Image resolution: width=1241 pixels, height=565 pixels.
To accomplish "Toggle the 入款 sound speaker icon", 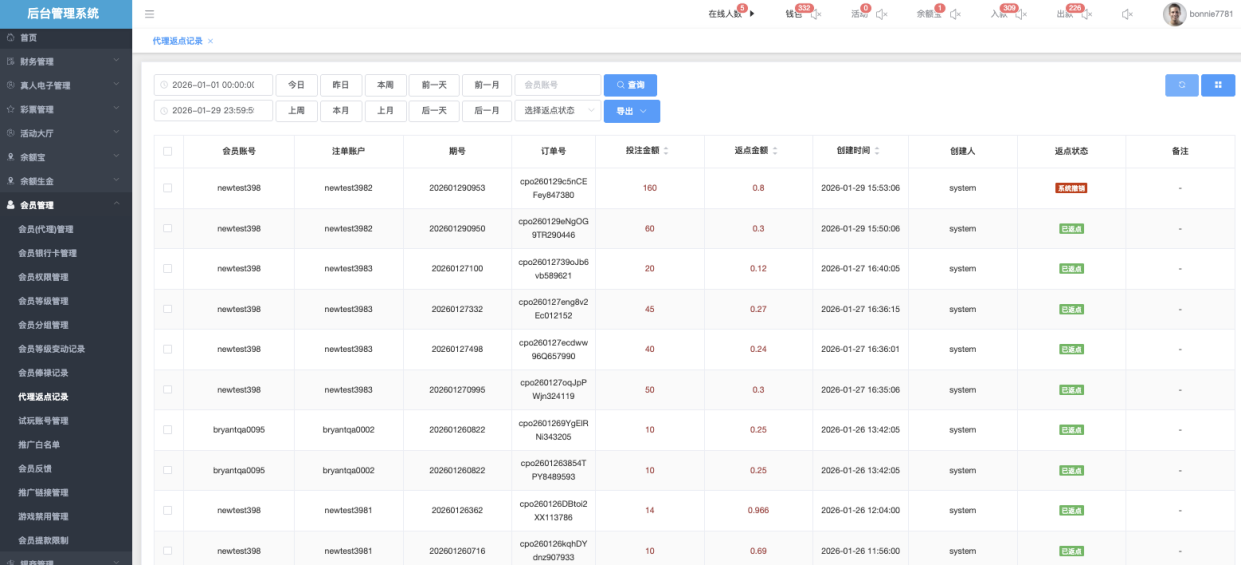I will coord(1020,14).
